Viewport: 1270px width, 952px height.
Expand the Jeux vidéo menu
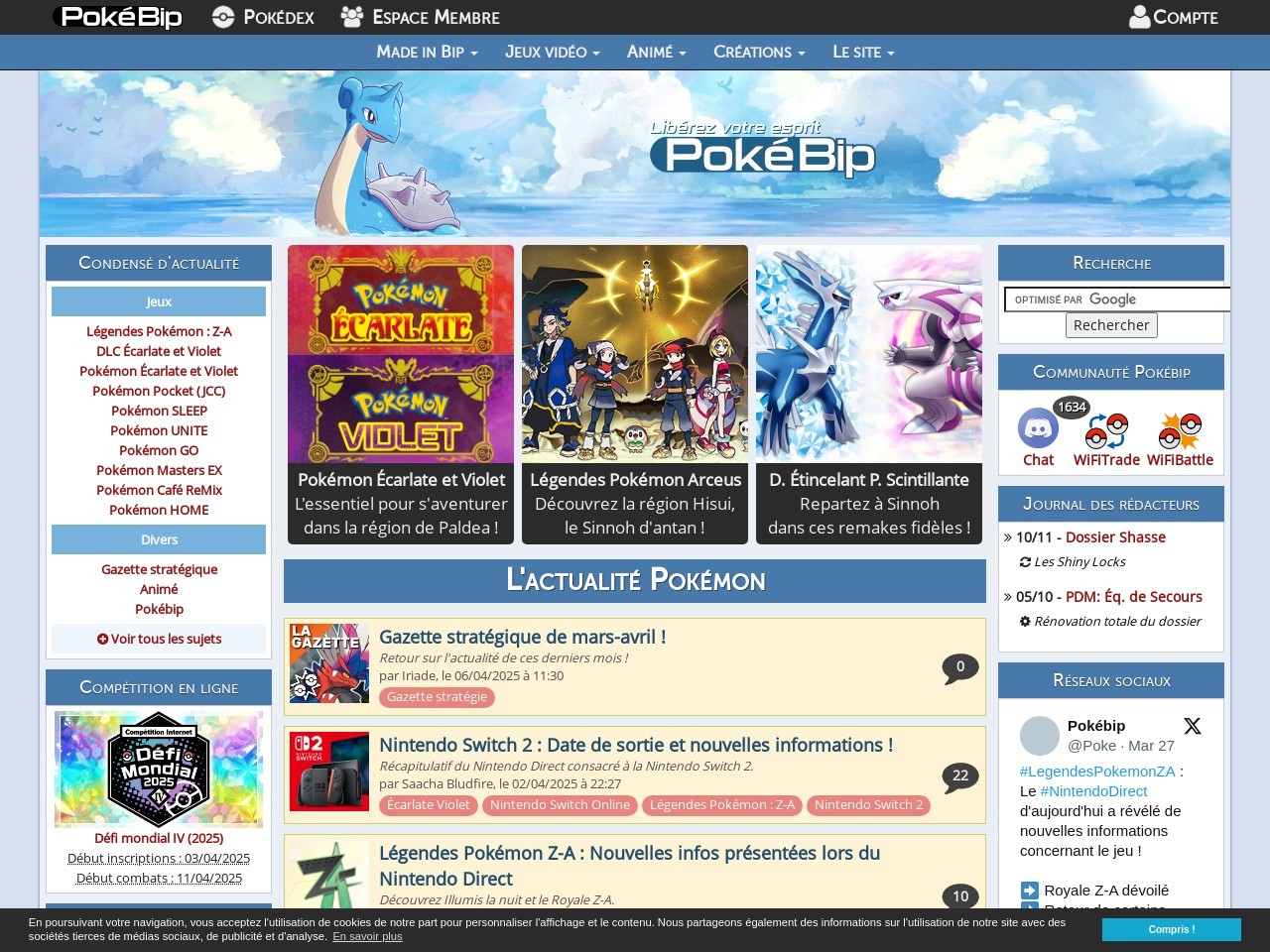click(x=552, y=52)
